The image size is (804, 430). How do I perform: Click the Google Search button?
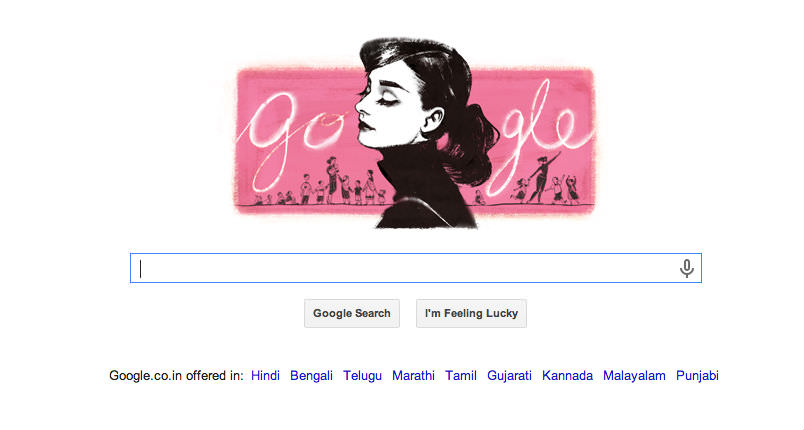352,313
